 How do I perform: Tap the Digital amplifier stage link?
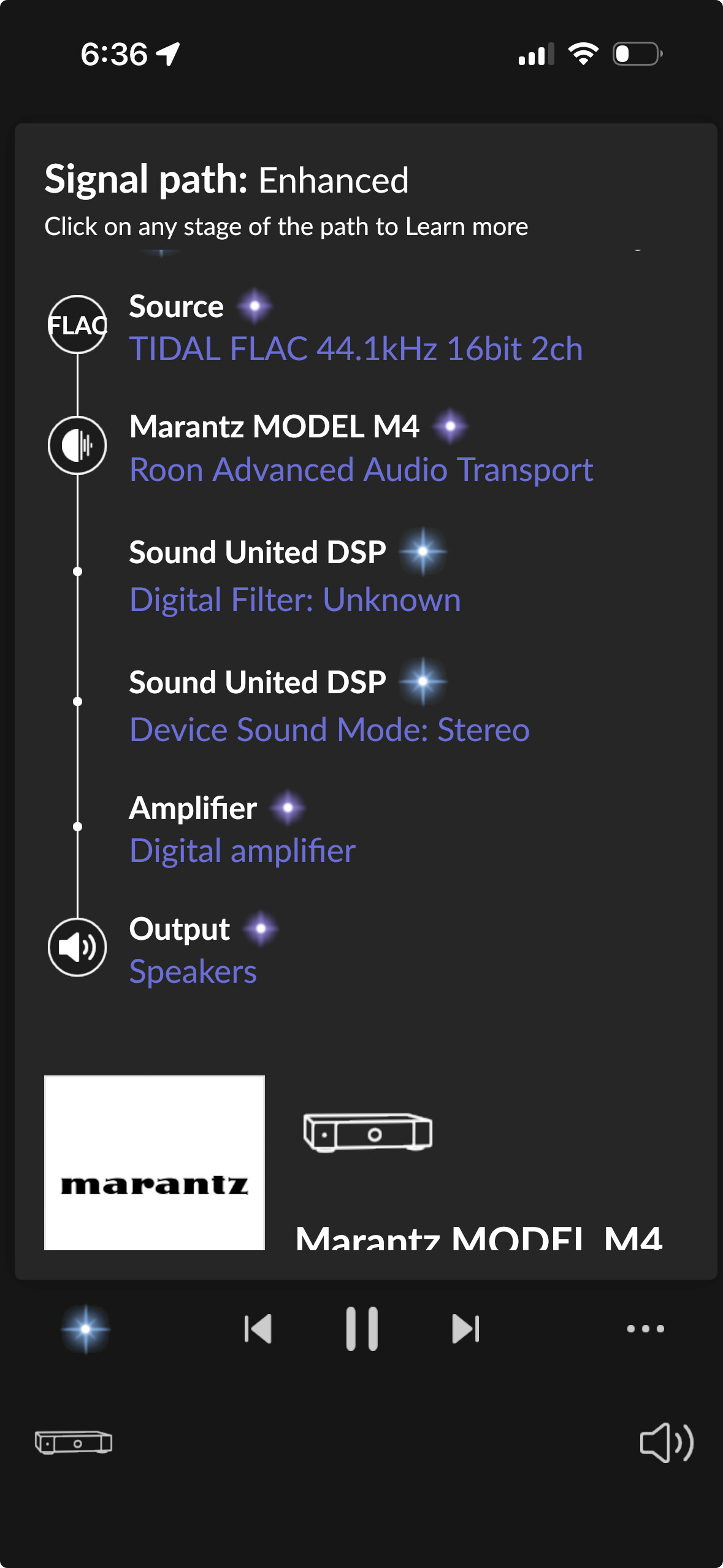pyautogui.click(x=242, y=851)
